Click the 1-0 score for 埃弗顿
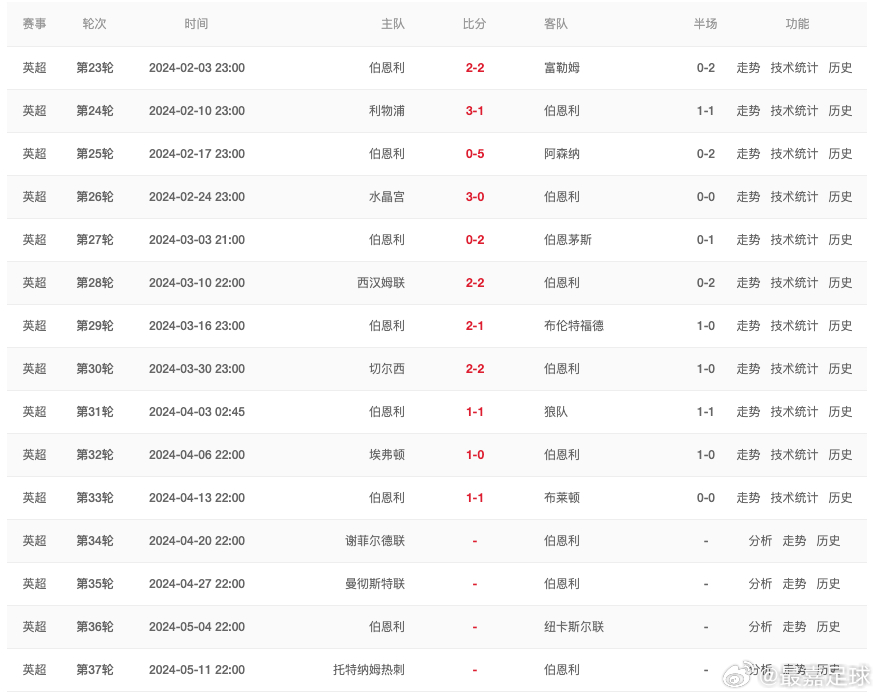Image resolution: width=880 pixels, height=696 pixels. tap(475, 455)
